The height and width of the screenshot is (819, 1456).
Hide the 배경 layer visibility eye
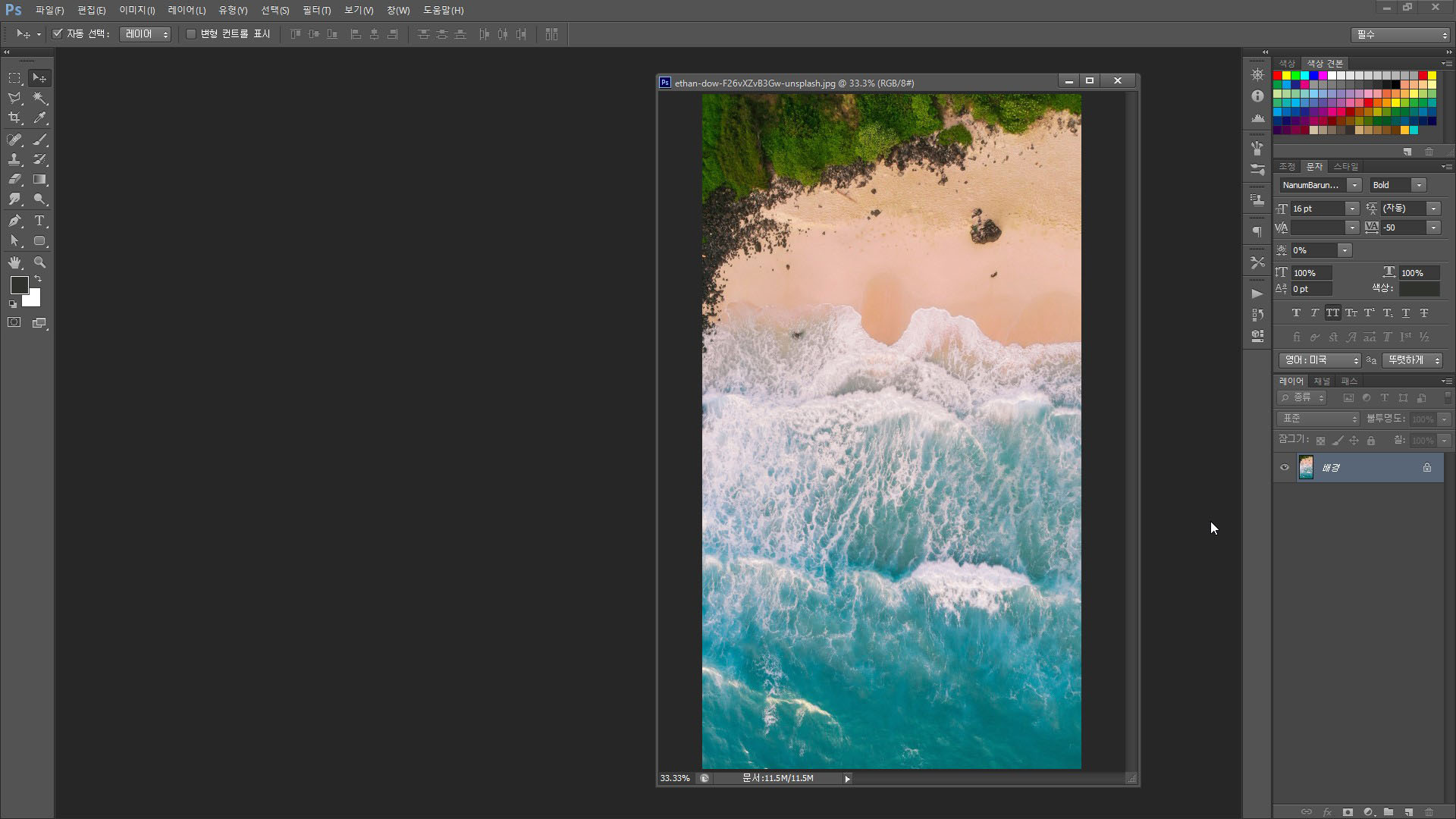(1285, 468)
